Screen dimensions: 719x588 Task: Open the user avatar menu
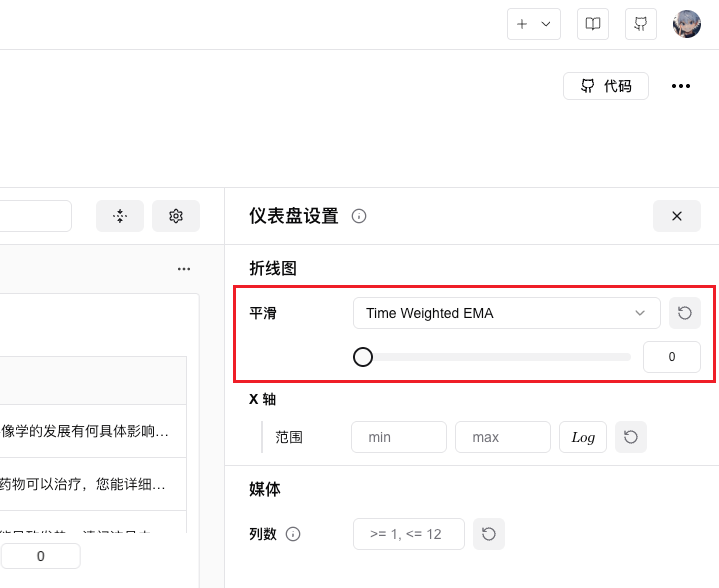pos(687,24)
